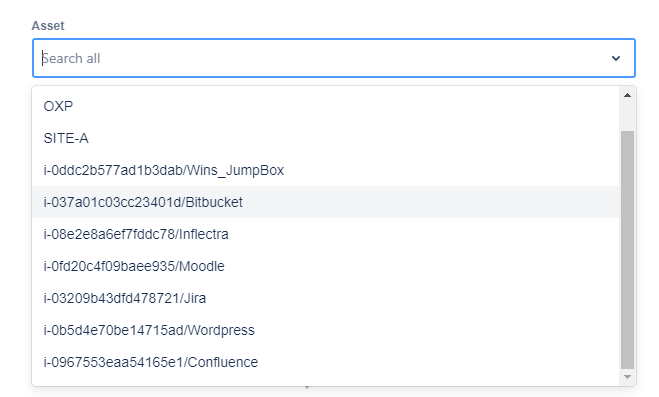
Task: Click the scrollbar down arrow in the list
Action: pos(627,377)
